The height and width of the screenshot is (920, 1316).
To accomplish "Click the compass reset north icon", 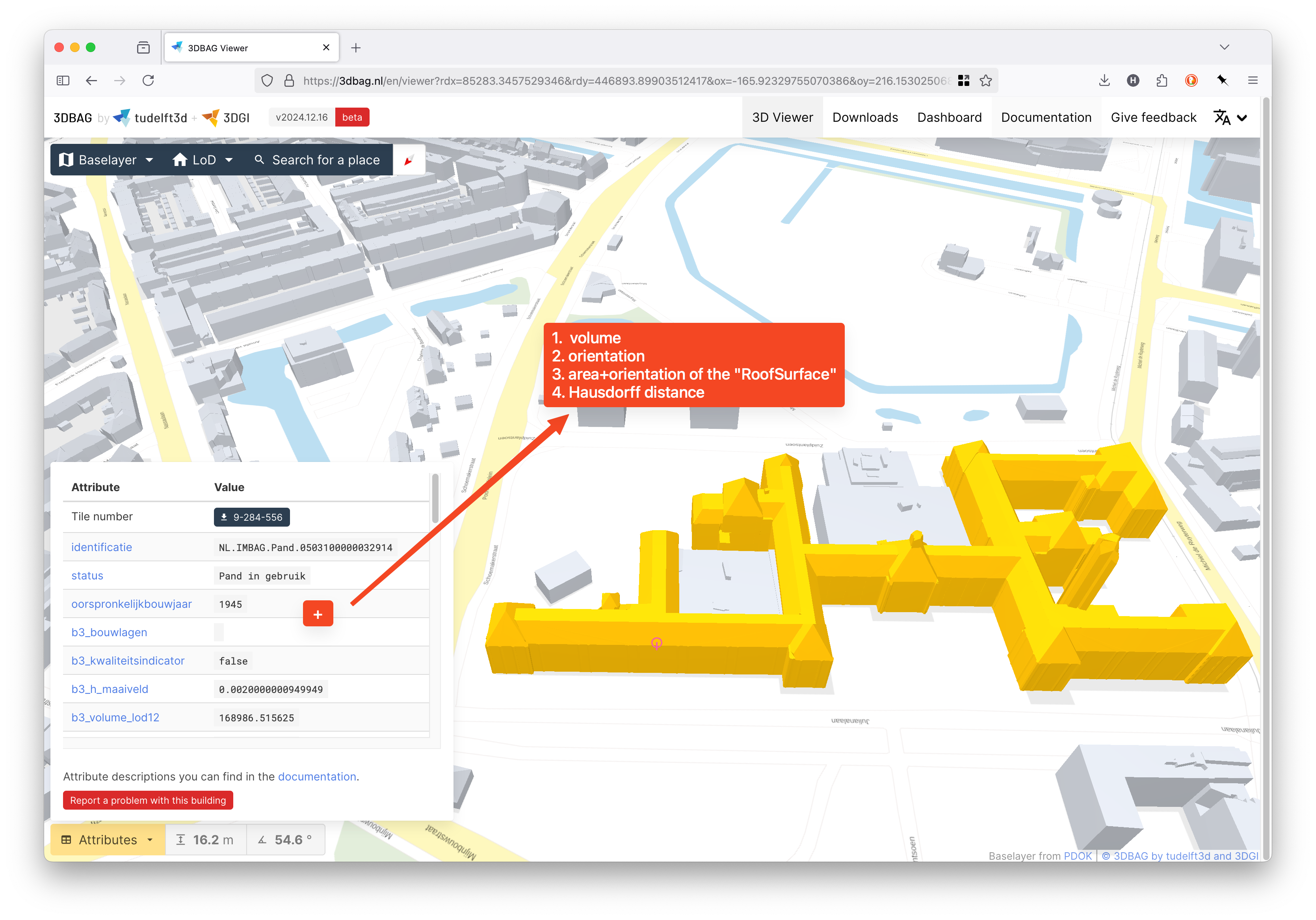I will [x=409, y=160].
